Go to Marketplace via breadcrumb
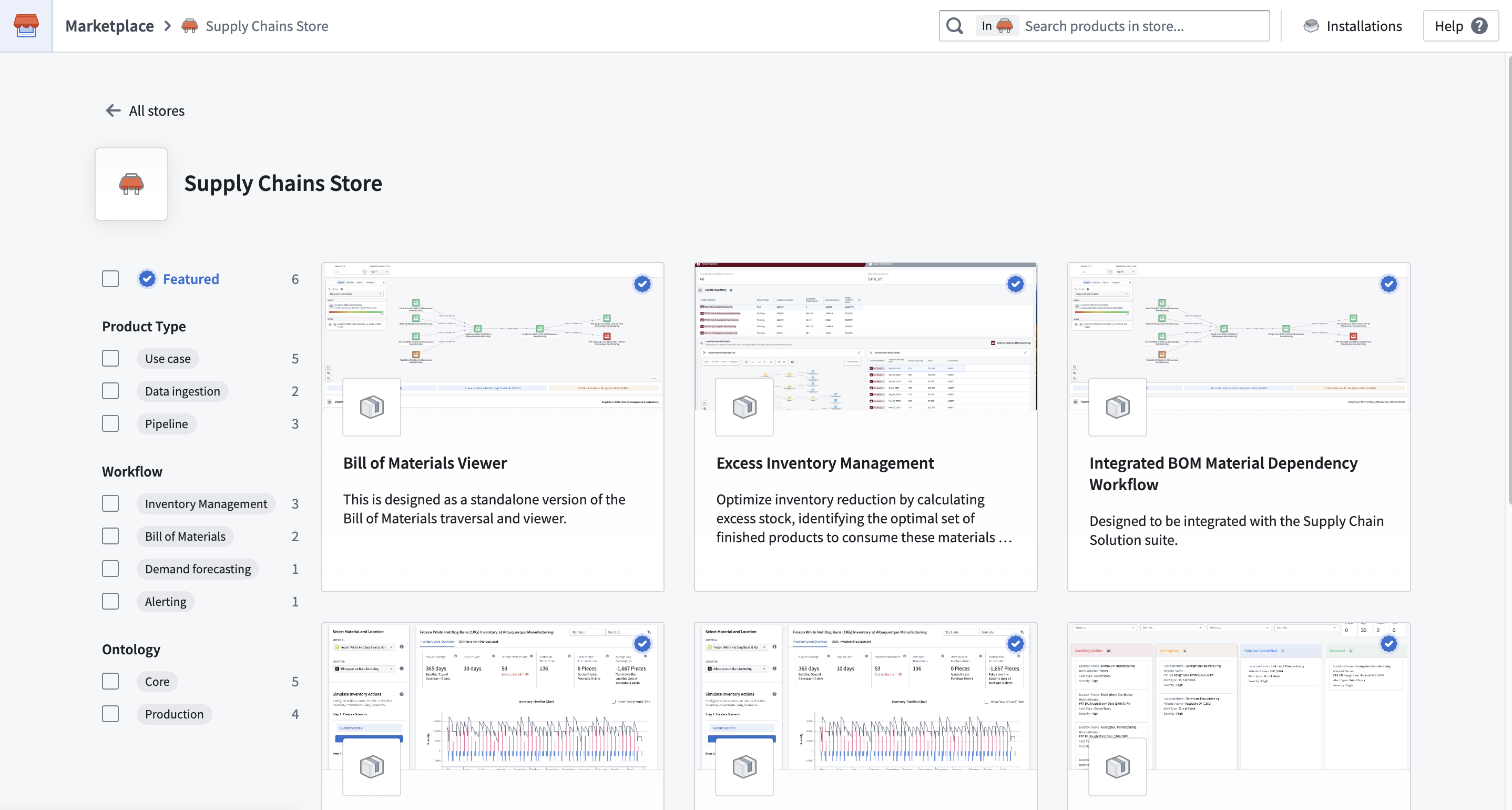 pos(110,26)
